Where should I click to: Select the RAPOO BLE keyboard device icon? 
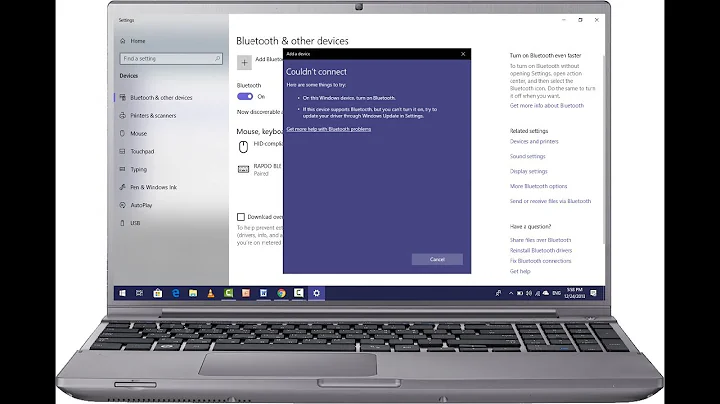pos(243,169)
